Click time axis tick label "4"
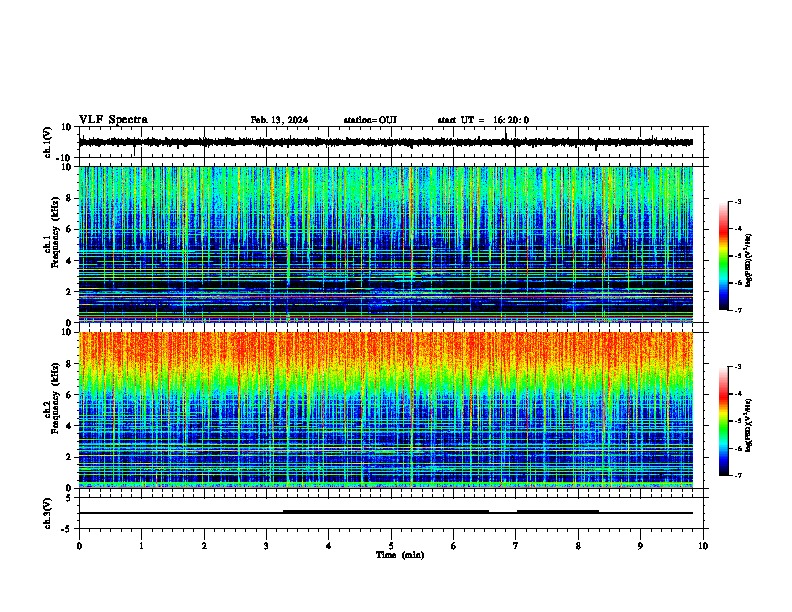This screenshot has width=792, height=612. coord(329,546)
